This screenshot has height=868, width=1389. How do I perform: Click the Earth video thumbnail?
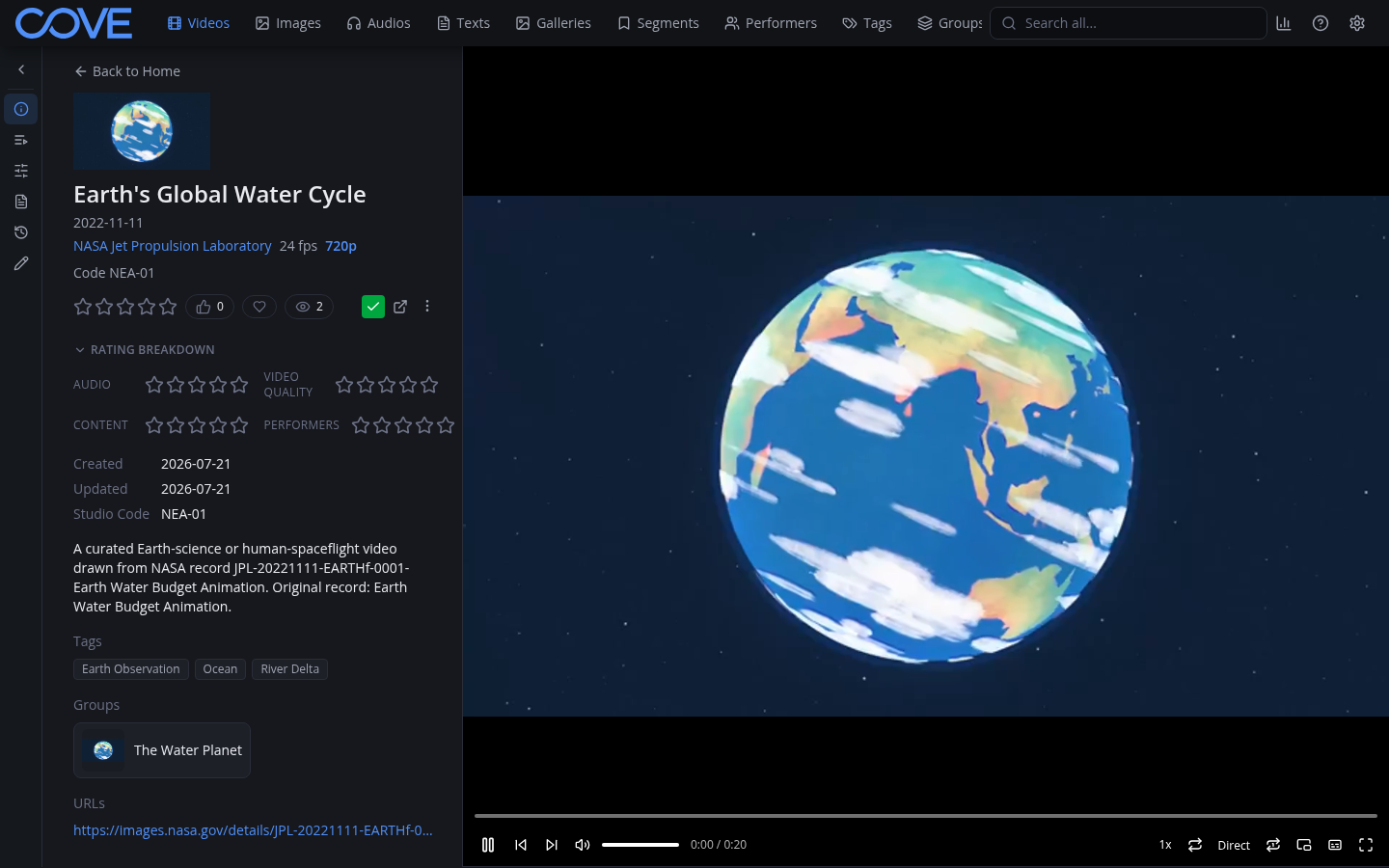pyautogui.click(x=142, y=131)
